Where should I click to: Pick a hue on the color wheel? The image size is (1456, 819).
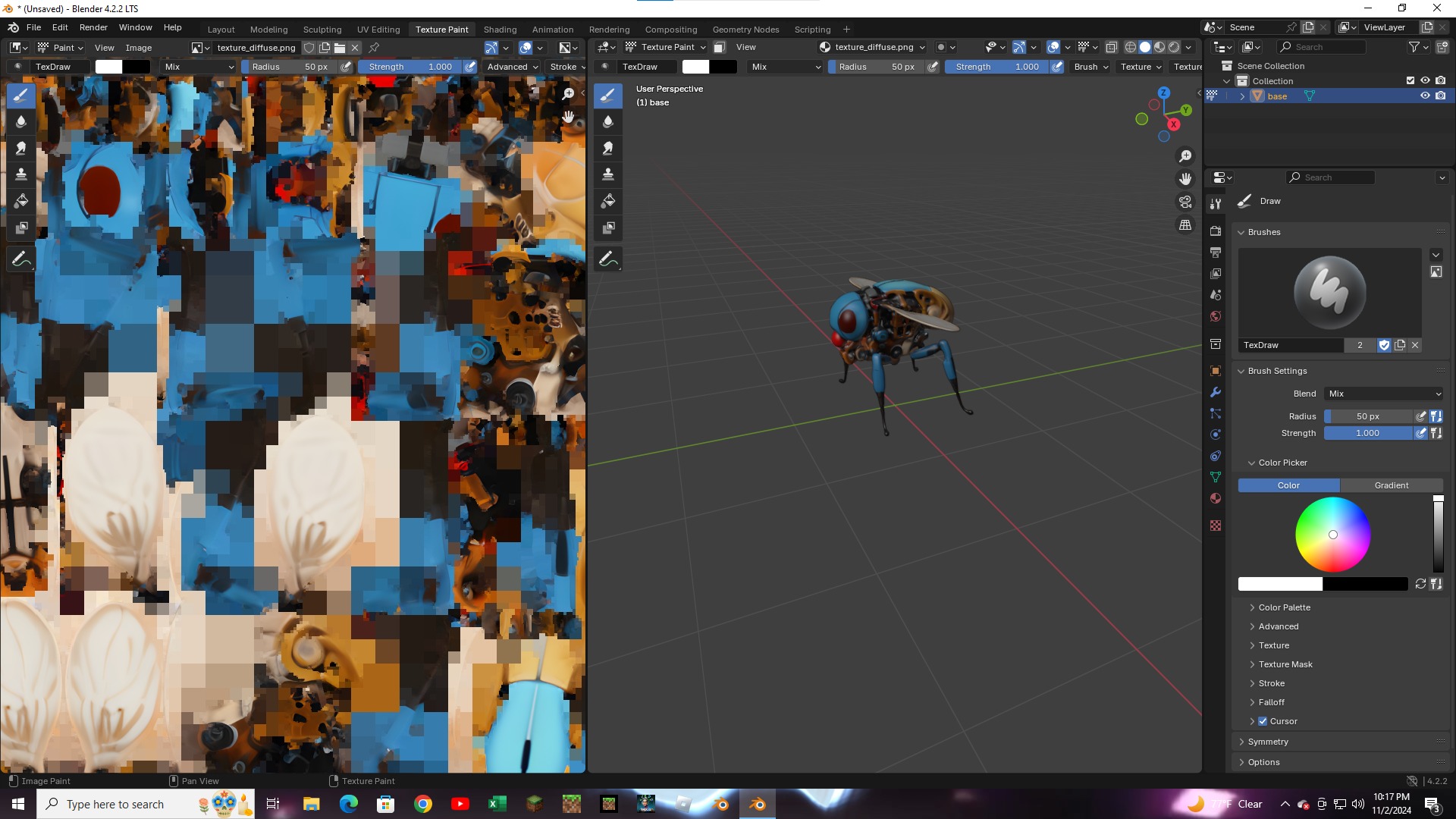click(x=1333, y=535)
